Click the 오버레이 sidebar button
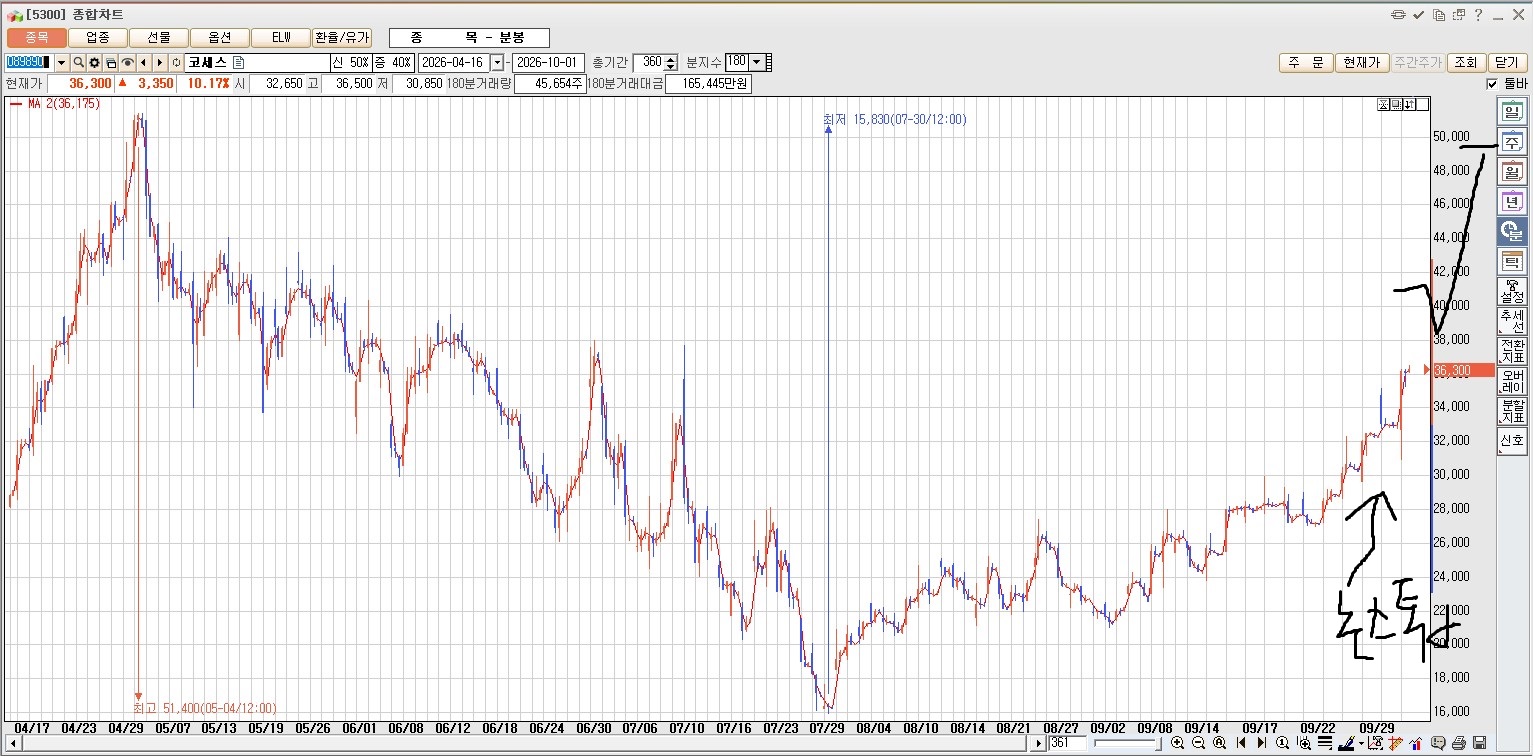 click(1512, 381)
